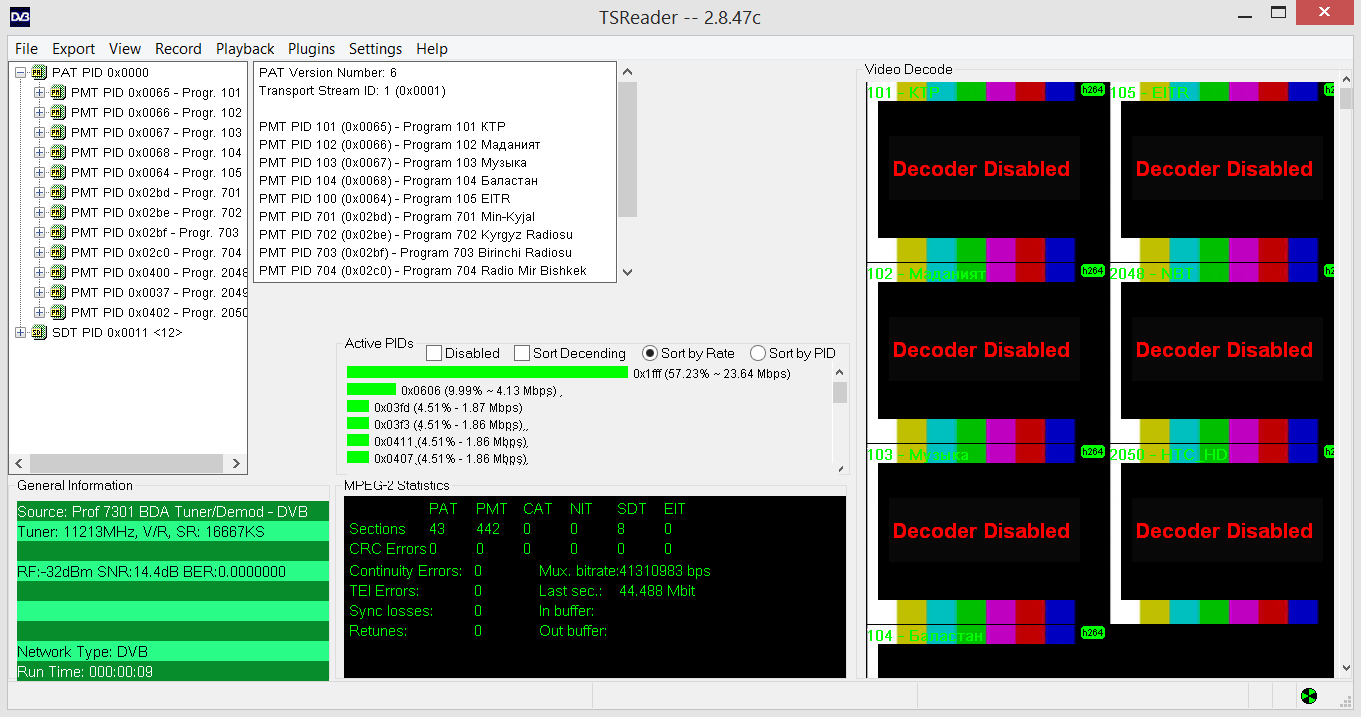The width and height of the screenshot is (1361, 717).
Task: Enable Sort Decending checkbox
Action: pyautogui.click(x=522, y=353)
